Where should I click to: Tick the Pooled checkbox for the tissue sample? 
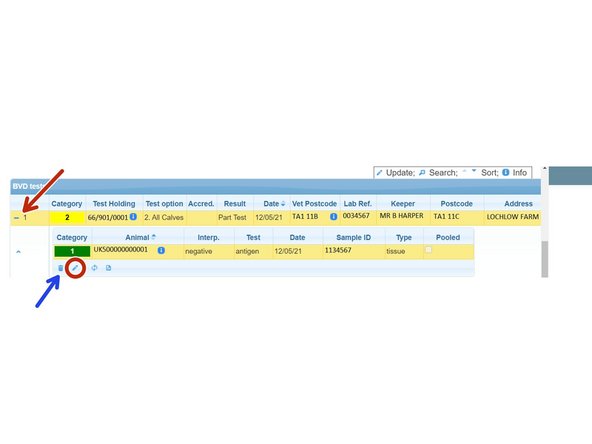point(429,250)
